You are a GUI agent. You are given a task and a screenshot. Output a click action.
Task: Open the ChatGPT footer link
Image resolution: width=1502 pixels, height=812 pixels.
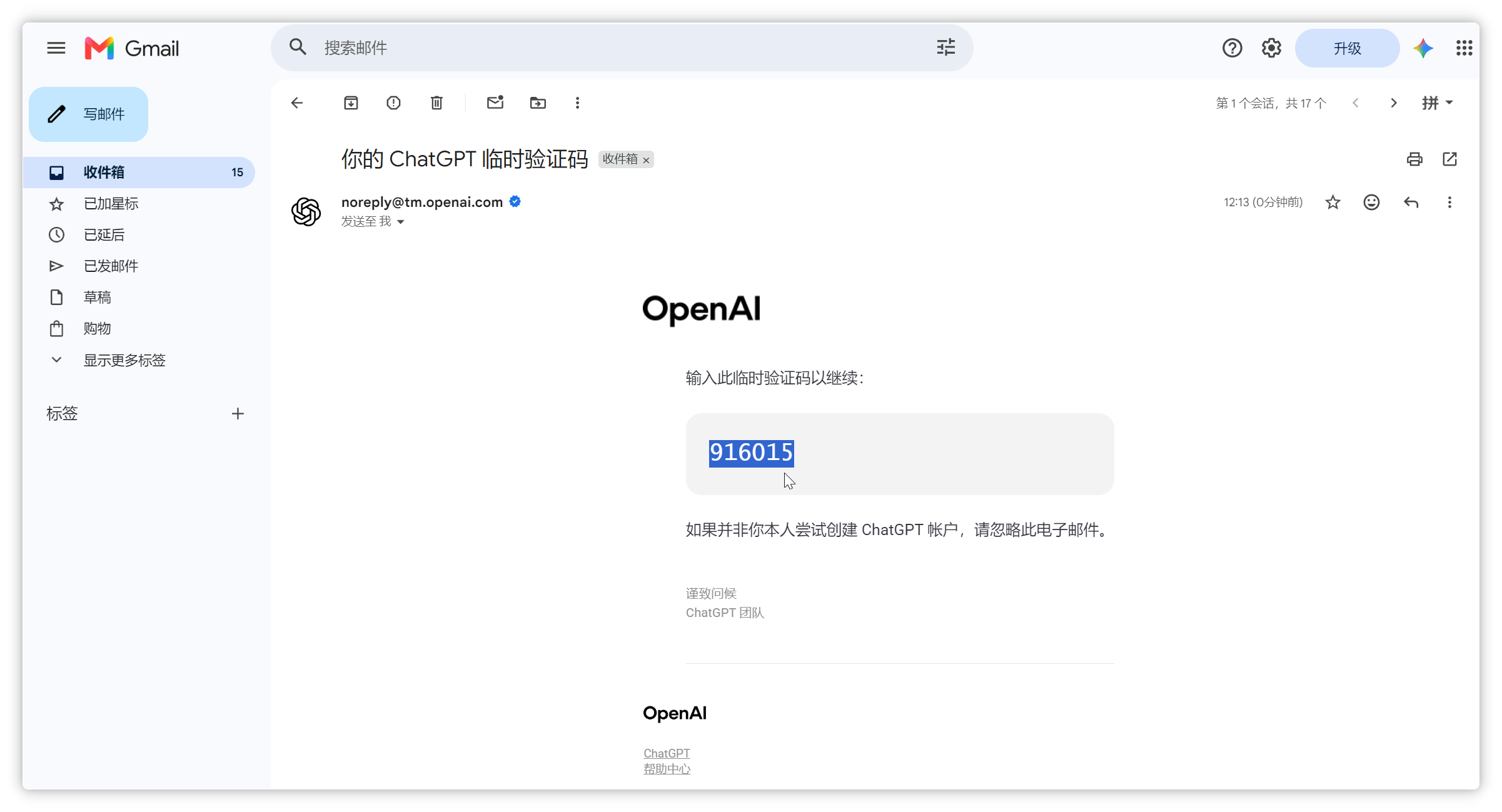tap(667, 753)
